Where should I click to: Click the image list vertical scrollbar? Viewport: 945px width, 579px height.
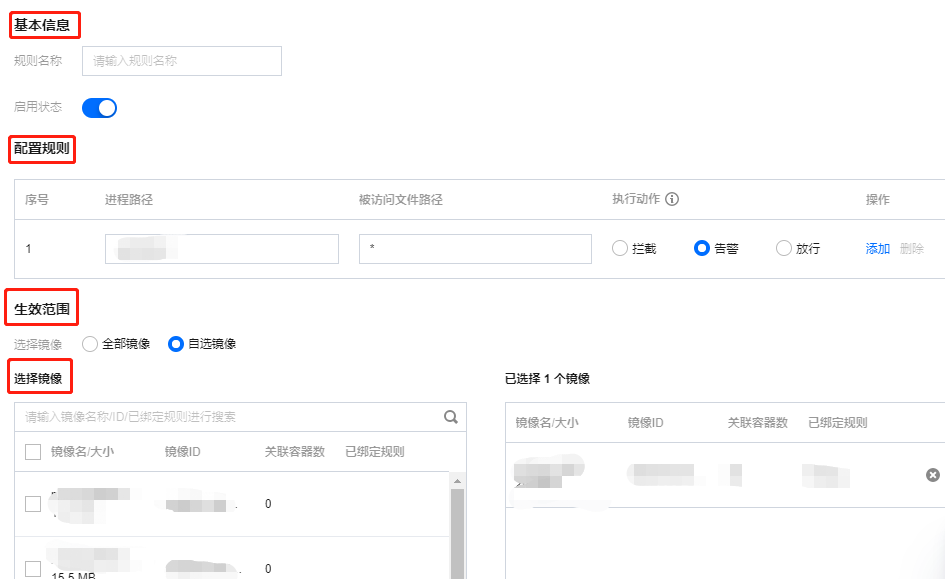457,530
